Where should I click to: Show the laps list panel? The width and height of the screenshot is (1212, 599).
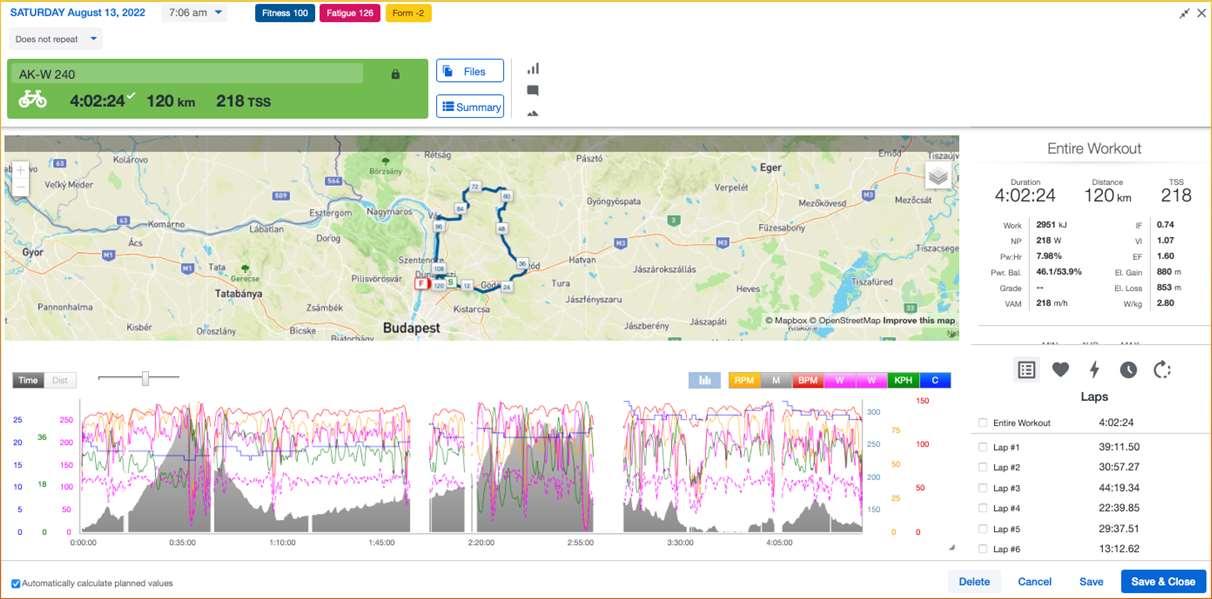point(1026,370)
